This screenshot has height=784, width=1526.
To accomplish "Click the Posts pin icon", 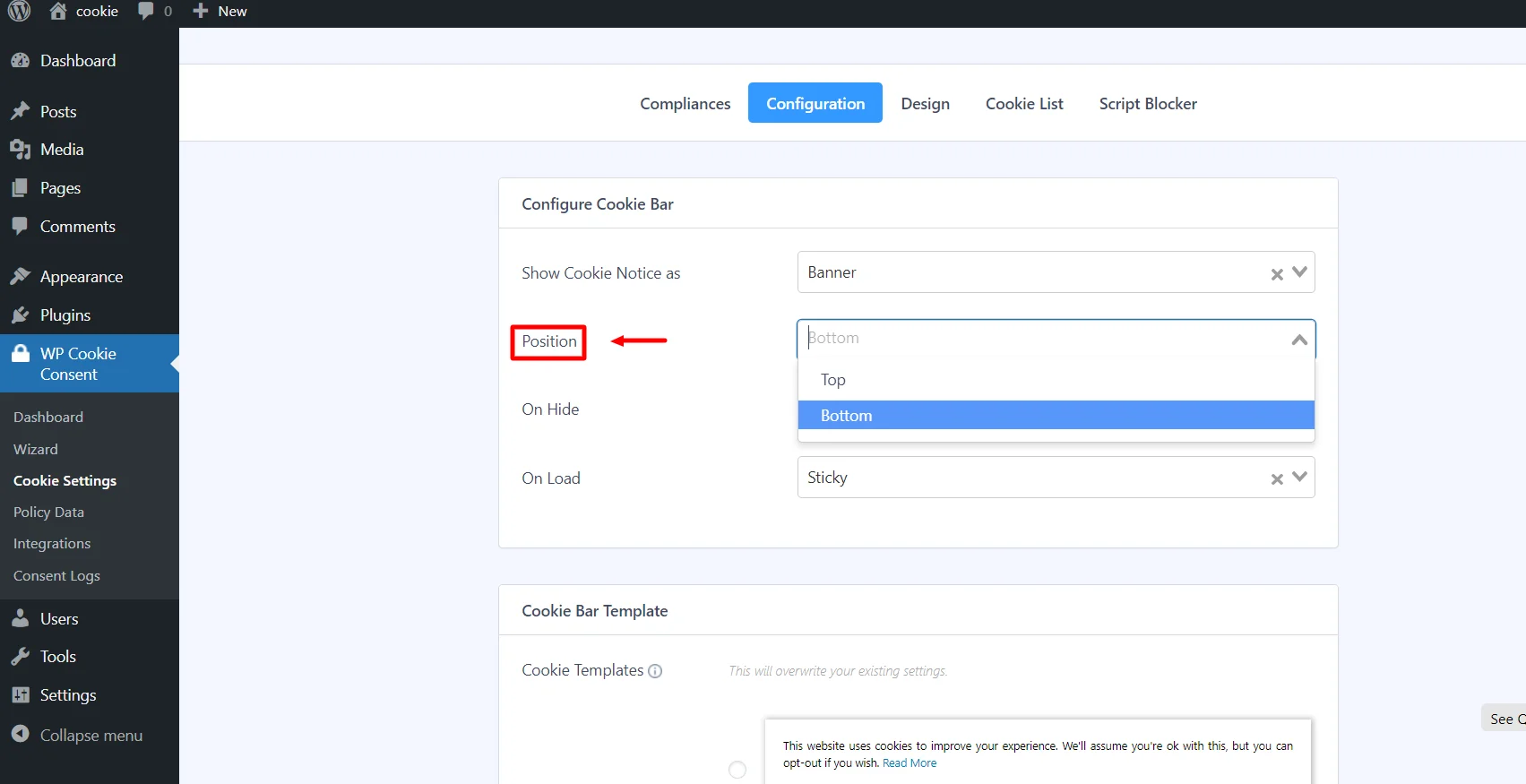I will (20, 111).
